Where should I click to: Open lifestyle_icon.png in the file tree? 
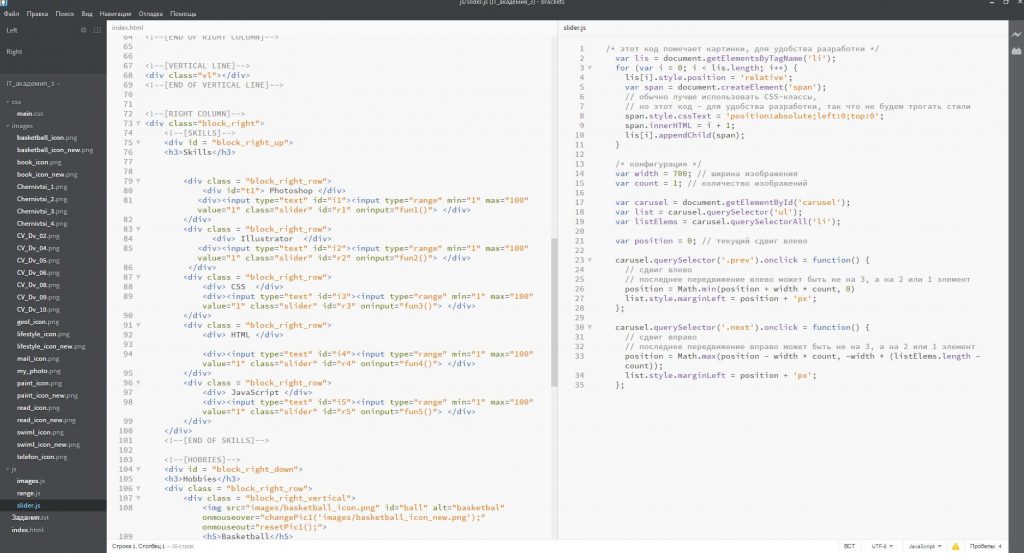point(42,334)
